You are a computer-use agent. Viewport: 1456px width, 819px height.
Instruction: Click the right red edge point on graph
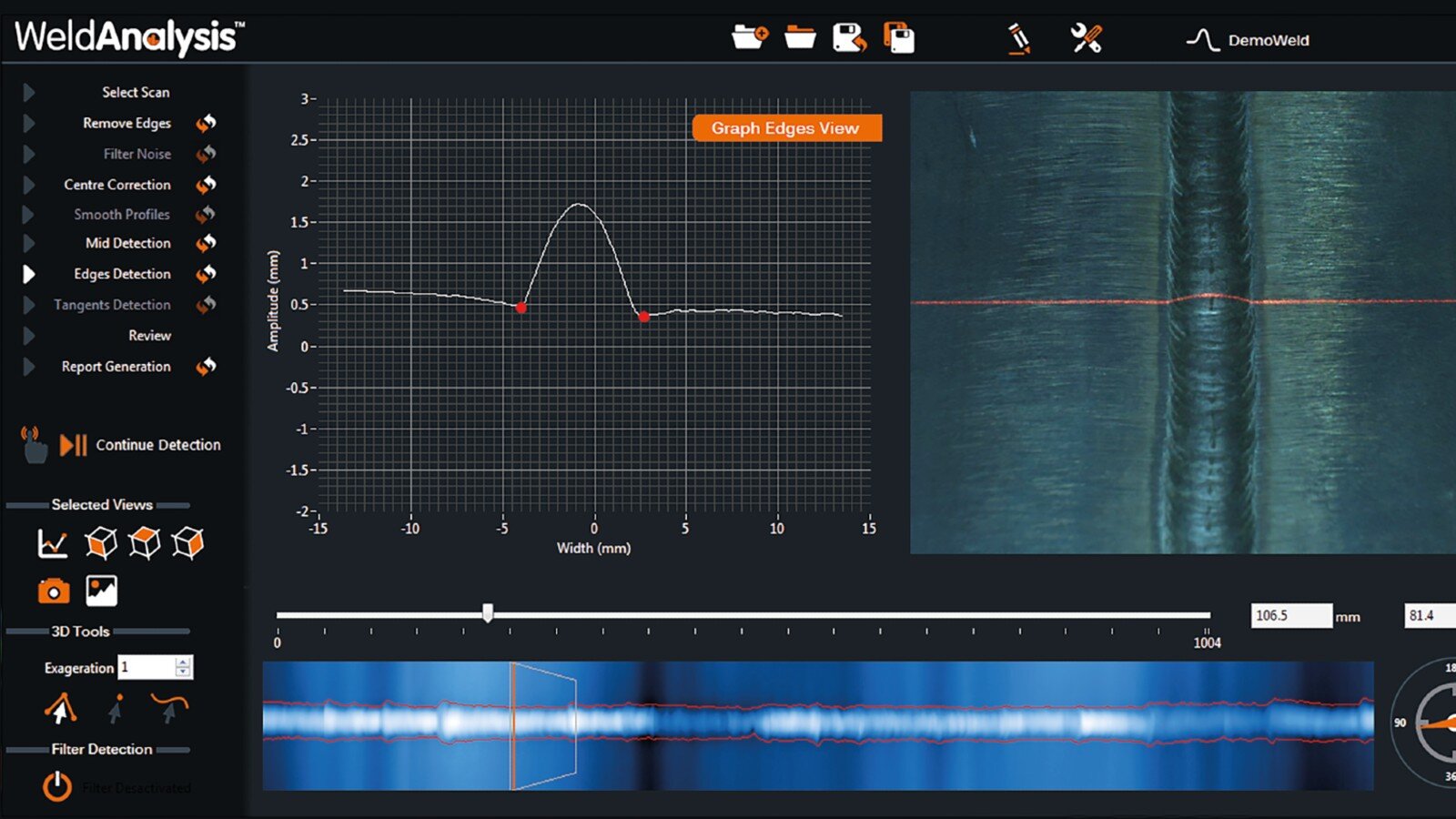(x=643, y=317)
